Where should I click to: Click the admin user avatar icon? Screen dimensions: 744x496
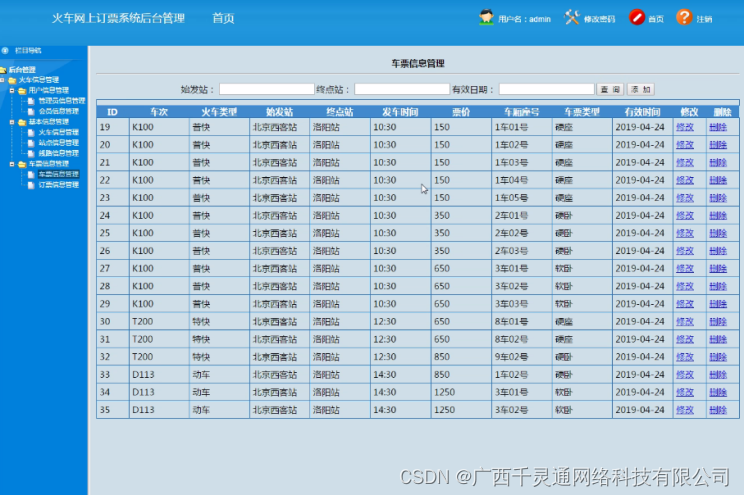coord(486,18)
